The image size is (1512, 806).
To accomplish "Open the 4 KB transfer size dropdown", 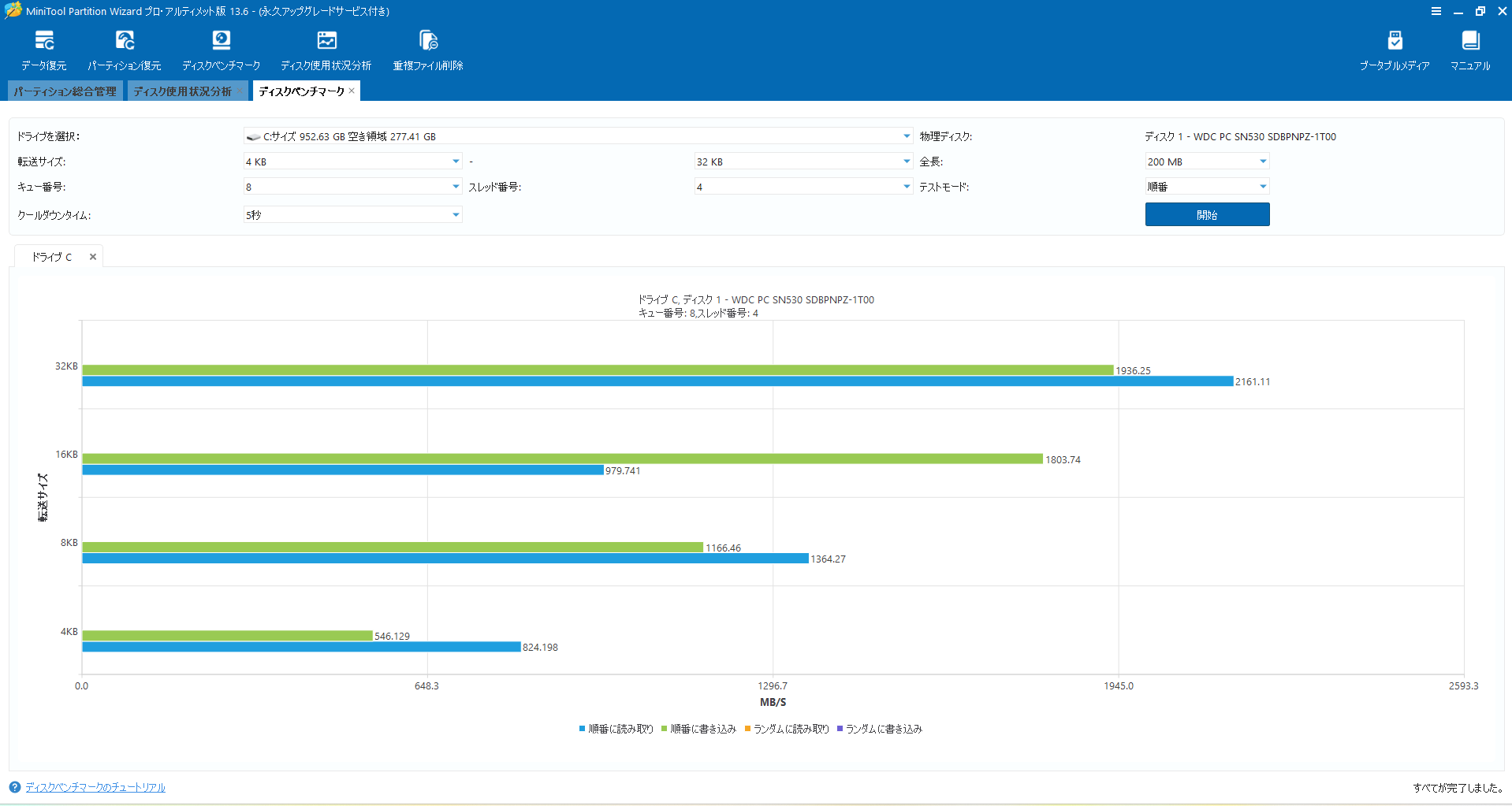I will (352, 162).
